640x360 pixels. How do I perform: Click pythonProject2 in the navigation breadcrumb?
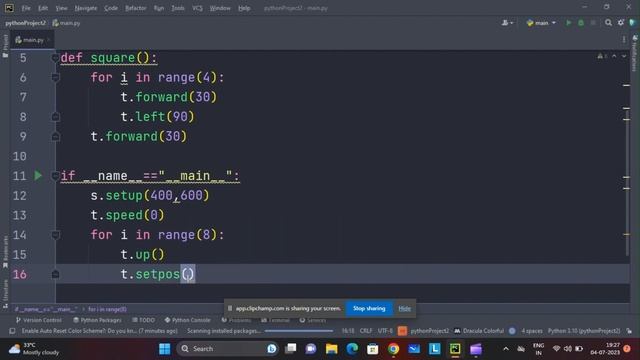[x=25, y=23]
